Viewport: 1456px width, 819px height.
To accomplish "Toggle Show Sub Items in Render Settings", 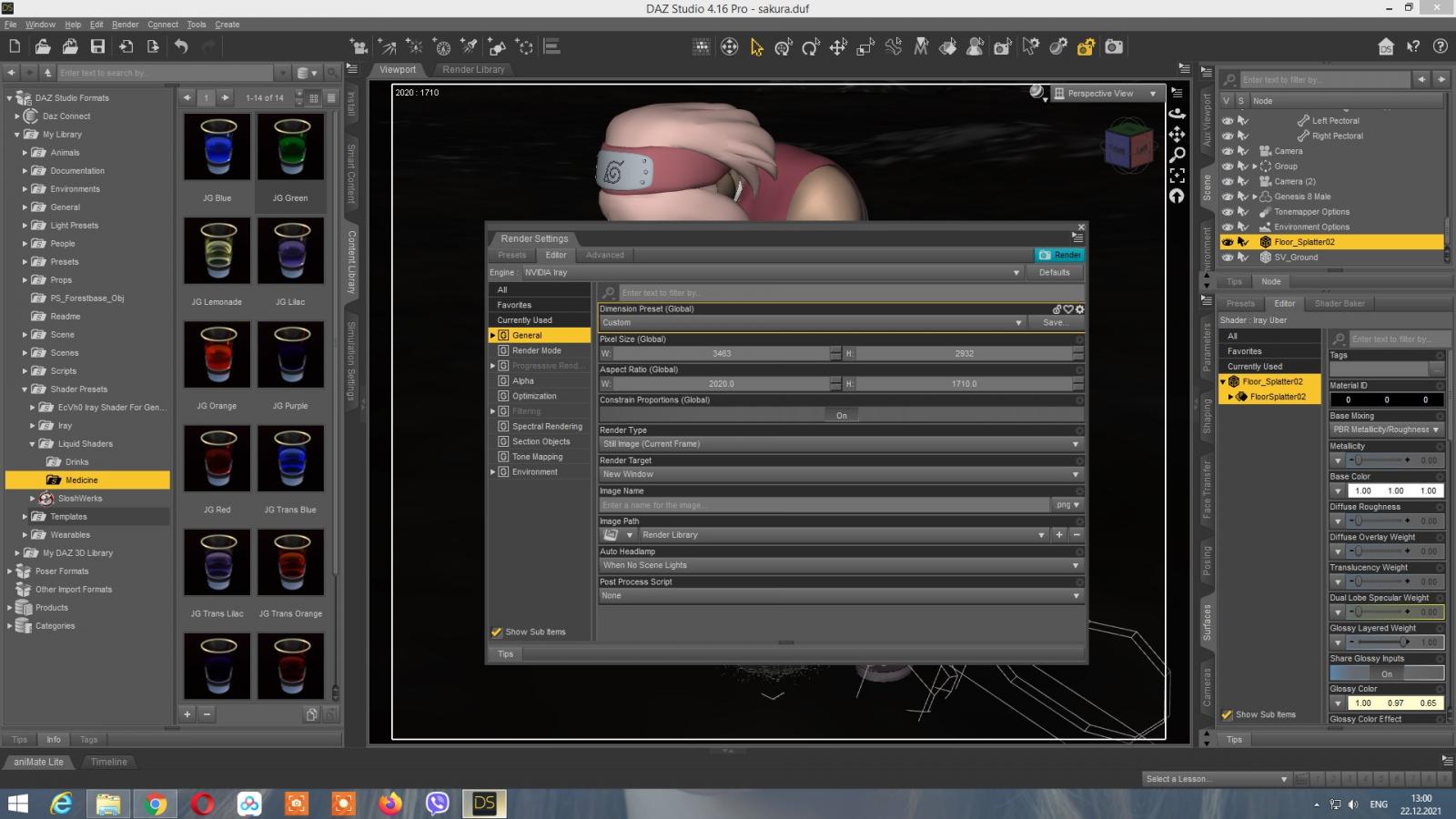I will tap(497, 632).
